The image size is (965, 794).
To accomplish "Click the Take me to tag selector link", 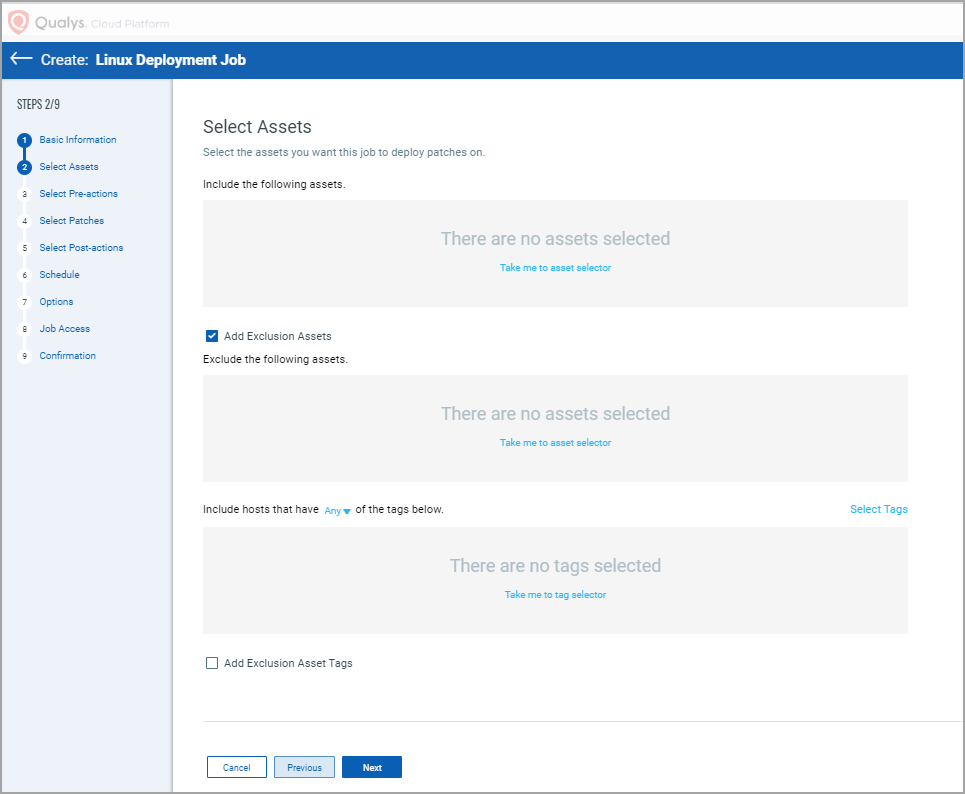I will (x=555, y=594).
